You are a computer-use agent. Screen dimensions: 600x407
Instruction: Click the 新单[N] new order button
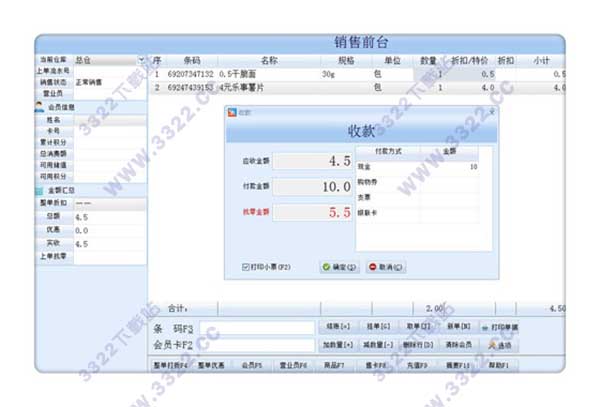458,327
